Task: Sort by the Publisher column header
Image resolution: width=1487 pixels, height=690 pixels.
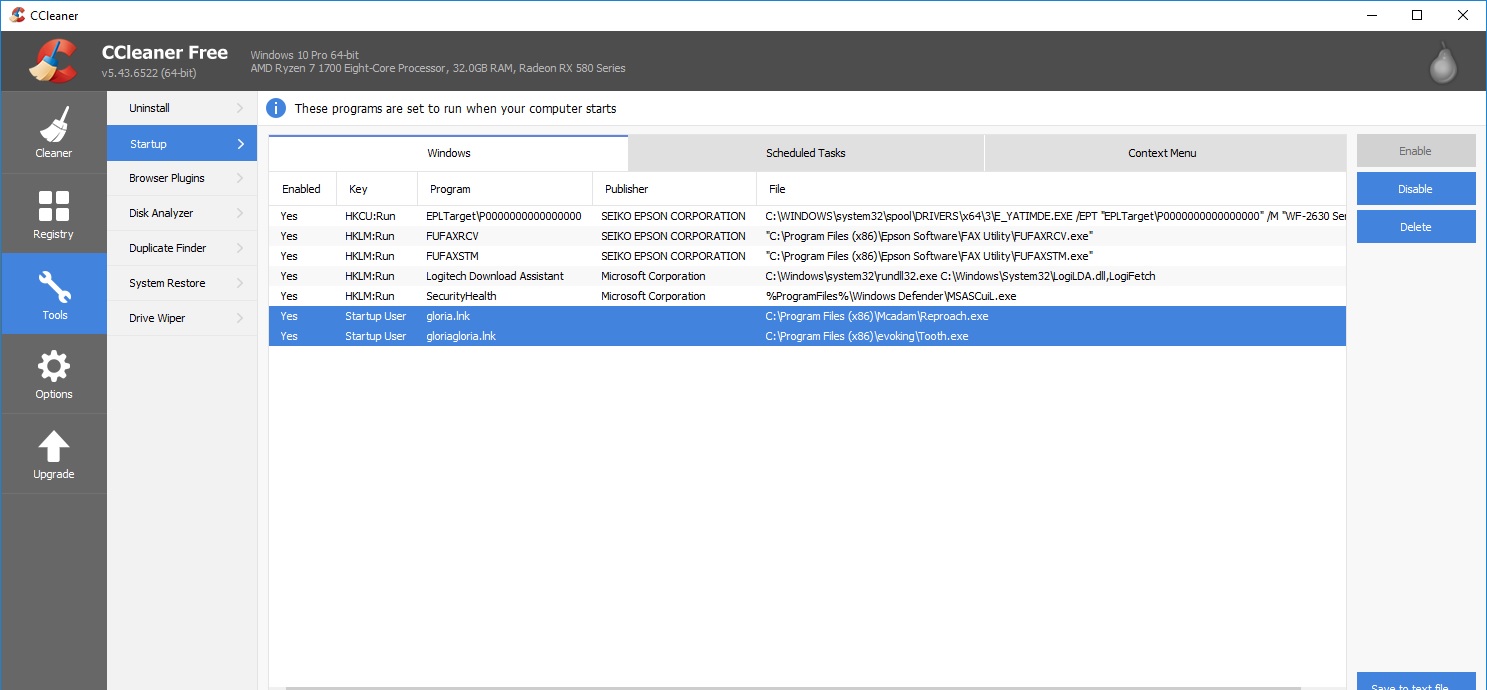Action: click(x=675, y=189)
